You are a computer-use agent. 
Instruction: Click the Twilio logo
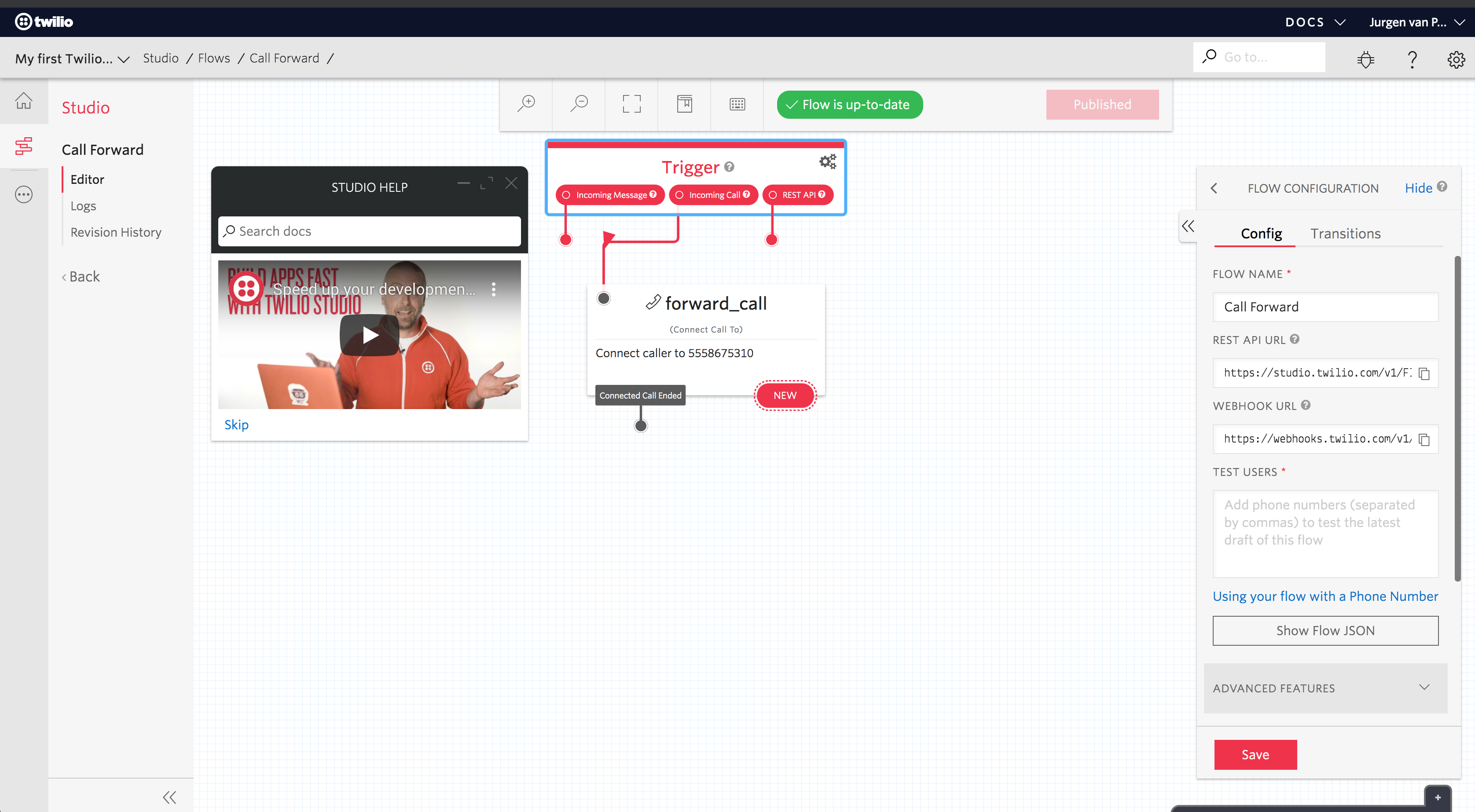[x=44, y=22]
